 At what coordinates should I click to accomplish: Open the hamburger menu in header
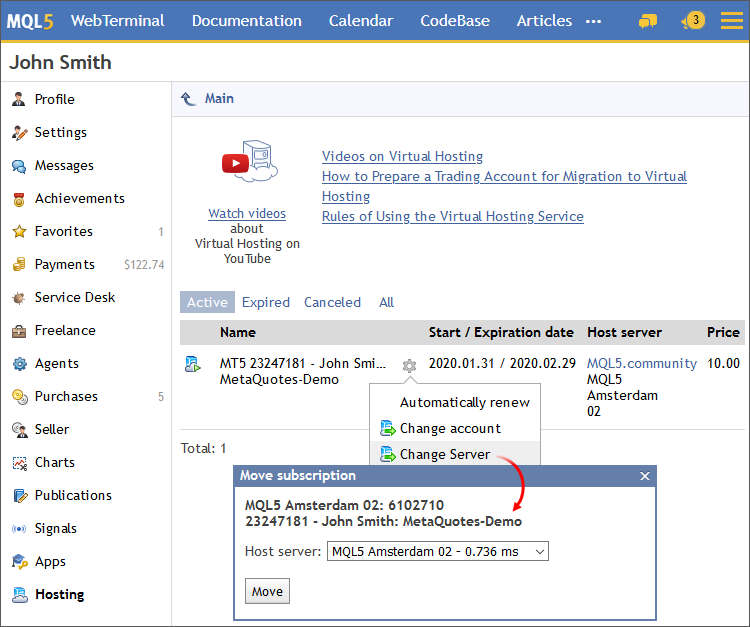point(731,21)
